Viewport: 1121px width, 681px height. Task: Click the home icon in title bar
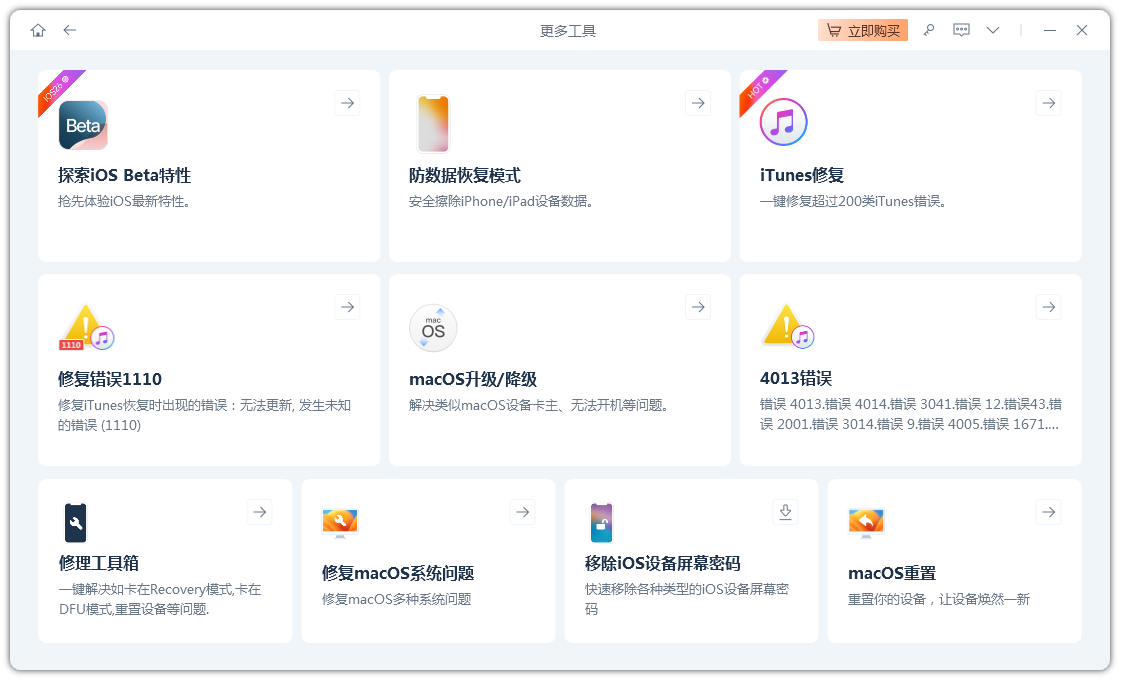[38, 30]
